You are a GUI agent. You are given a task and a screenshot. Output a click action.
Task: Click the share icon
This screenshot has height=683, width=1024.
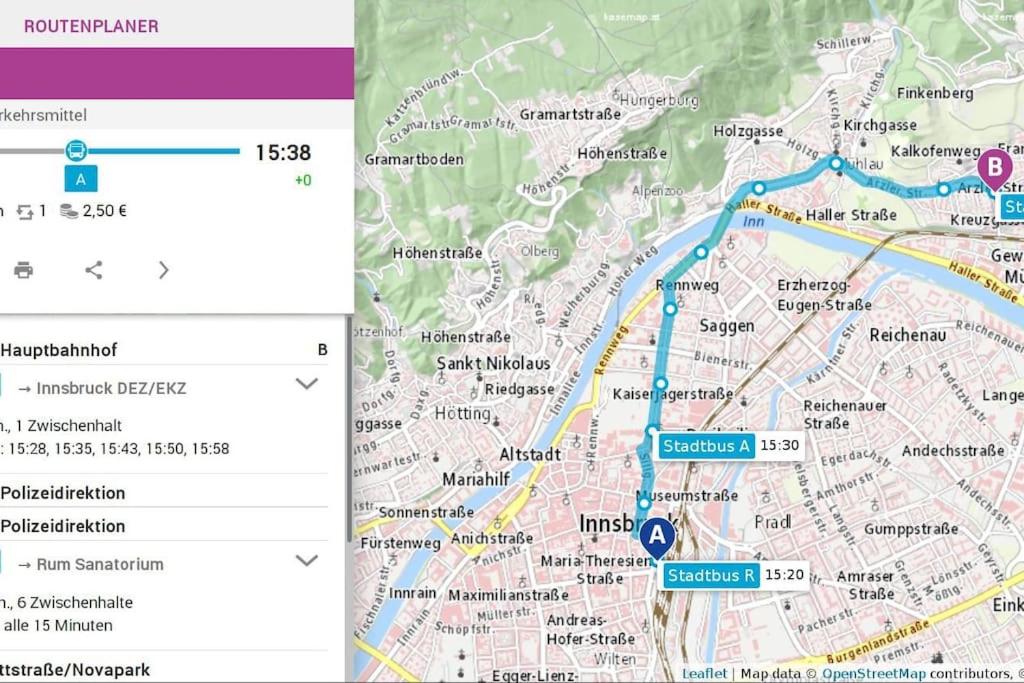click(94, 270)
